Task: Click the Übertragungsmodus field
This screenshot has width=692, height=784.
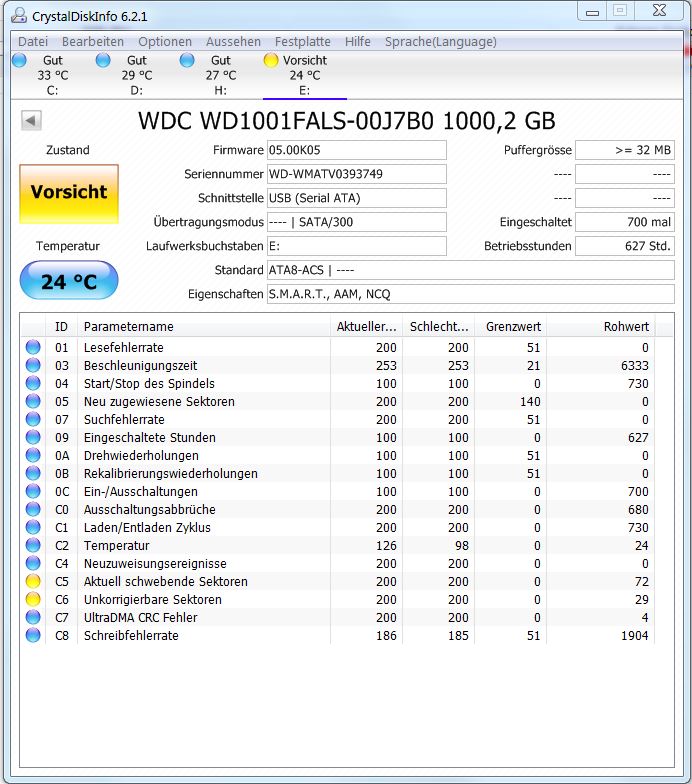Action: (356, 222)
